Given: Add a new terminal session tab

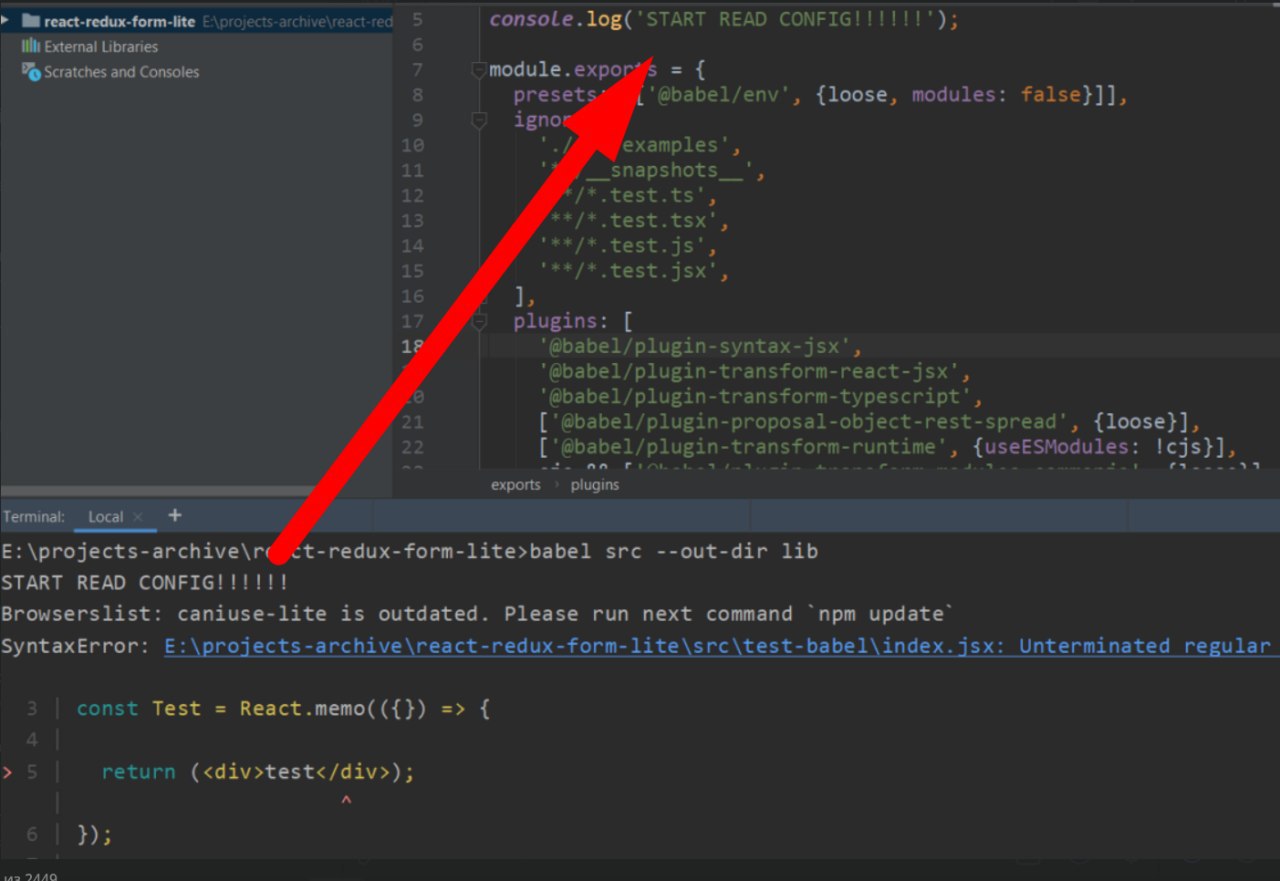Looking at the screenshot, I should coord(175,516).
